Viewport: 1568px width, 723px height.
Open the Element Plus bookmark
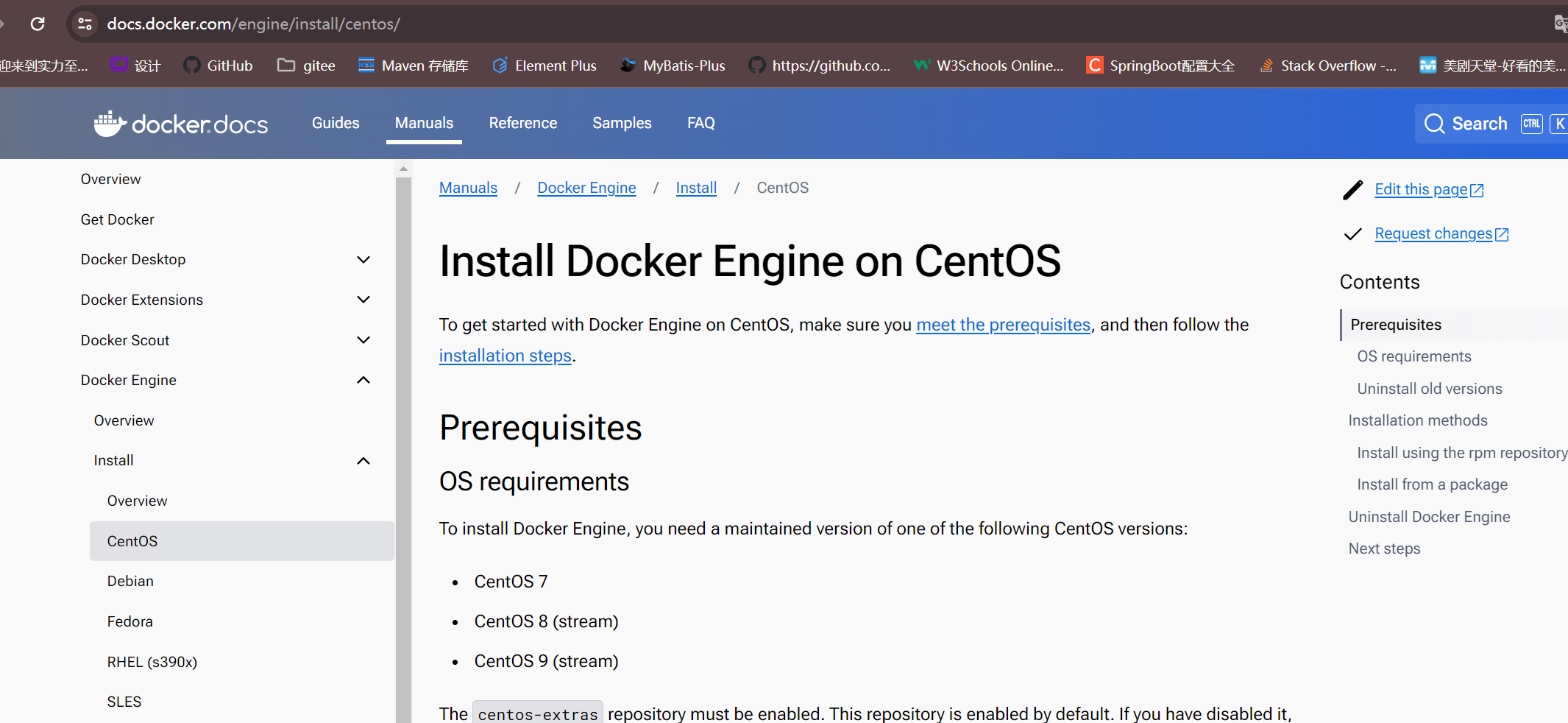coord(544,66)
